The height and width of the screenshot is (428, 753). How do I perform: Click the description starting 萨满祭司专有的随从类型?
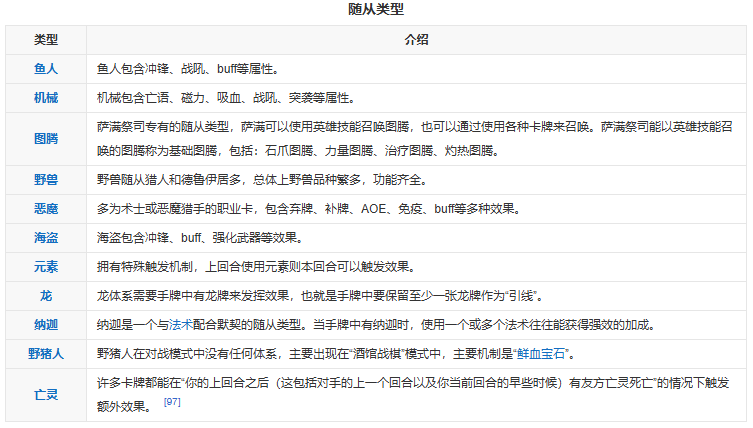coord(414,139)
